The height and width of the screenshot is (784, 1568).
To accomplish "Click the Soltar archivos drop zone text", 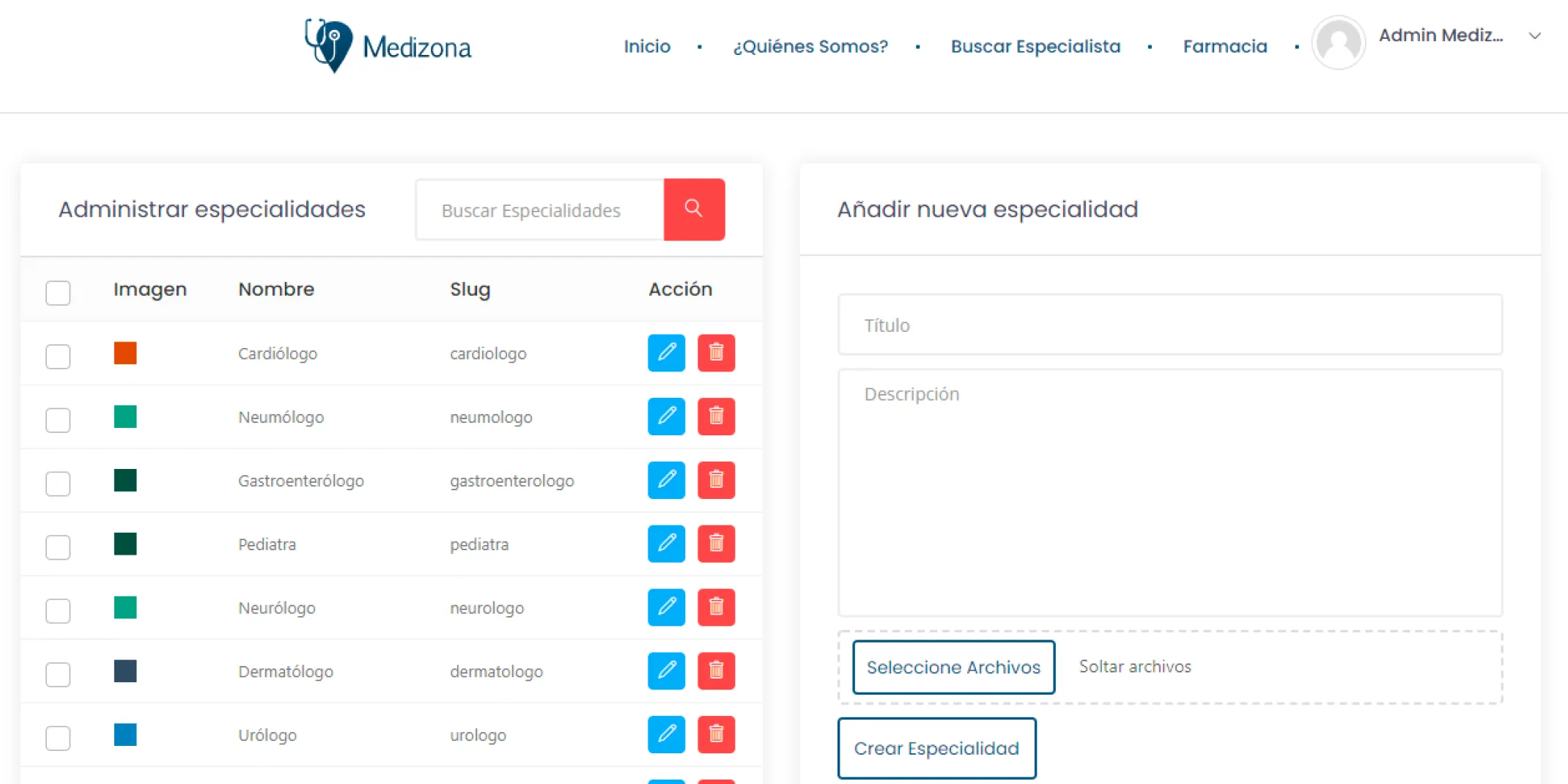I will point(1135,666).
